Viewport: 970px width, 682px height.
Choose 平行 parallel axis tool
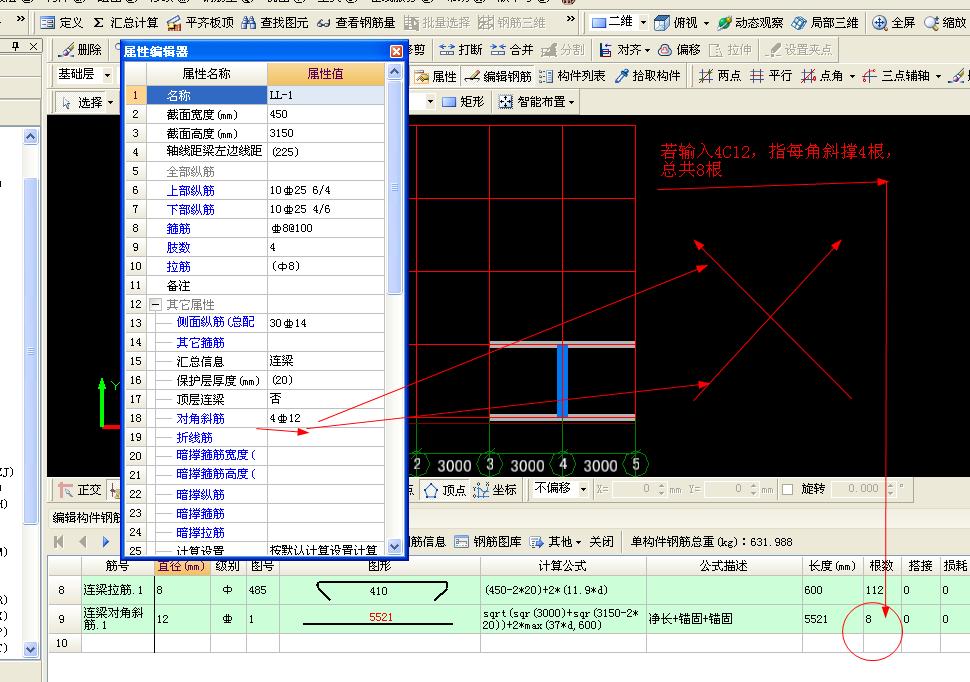770,76
